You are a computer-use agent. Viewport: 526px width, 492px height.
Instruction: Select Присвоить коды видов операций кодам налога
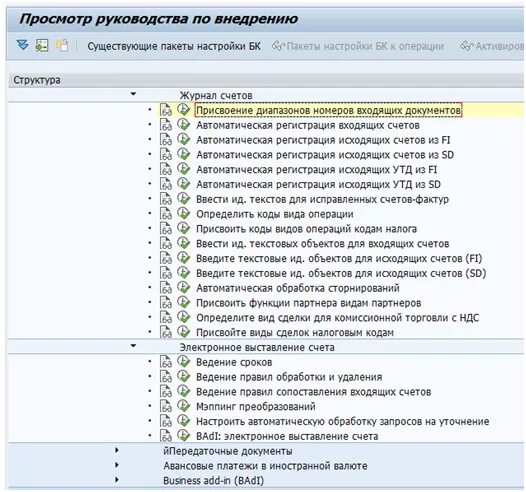pos(307,229)
